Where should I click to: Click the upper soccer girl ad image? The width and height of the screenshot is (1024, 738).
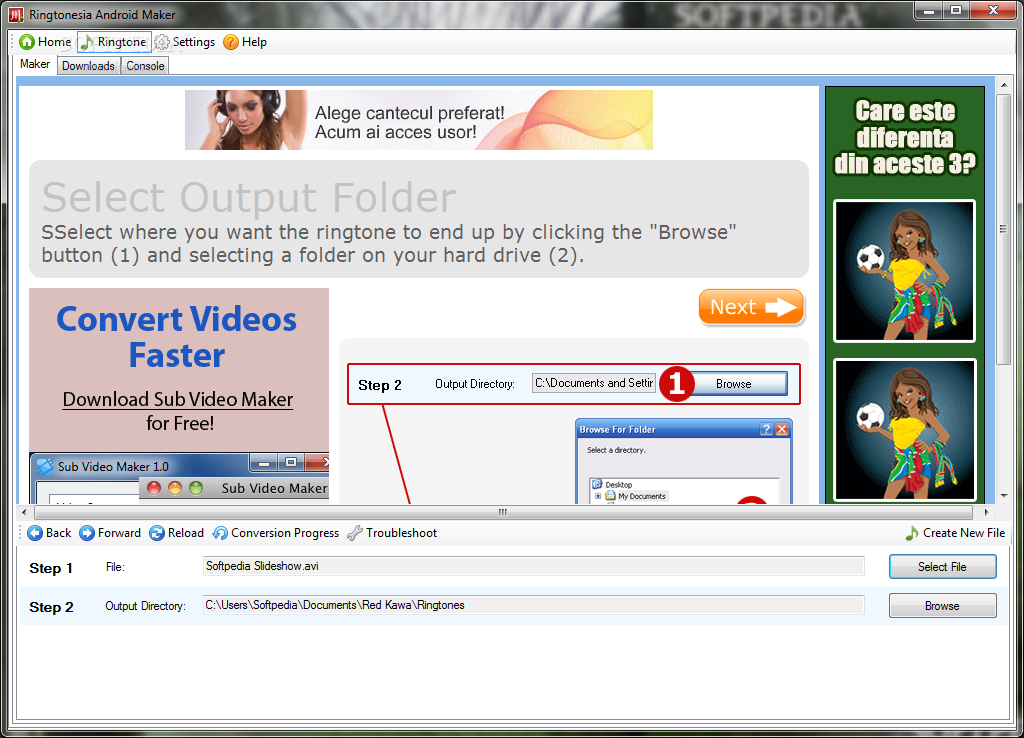pos(904,271)
